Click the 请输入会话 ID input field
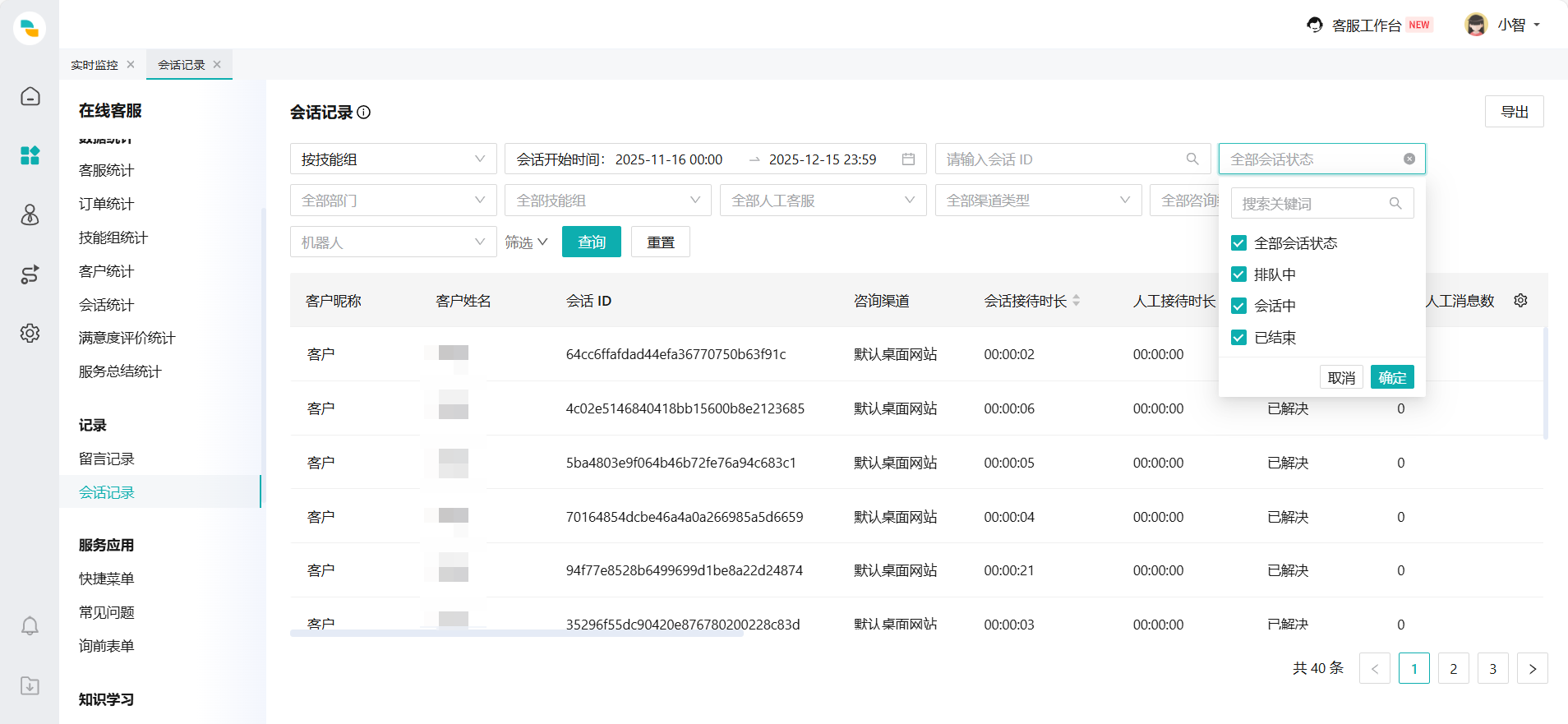Image resolution: width=1568 pixels, height=724 pixels. tap(1060, 159)
